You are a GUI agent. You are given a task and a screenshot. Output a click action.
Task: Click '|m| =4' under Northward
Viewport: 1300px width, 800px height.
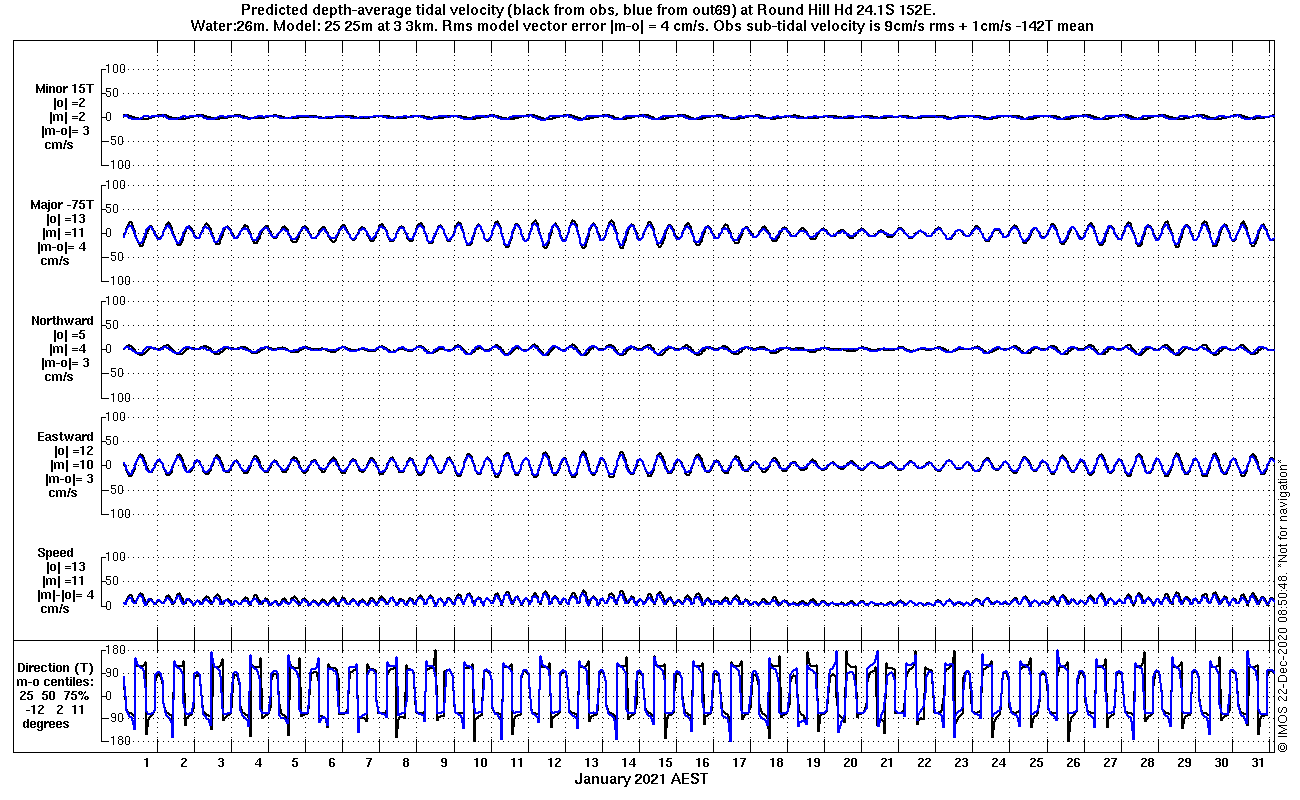point(70,348)
